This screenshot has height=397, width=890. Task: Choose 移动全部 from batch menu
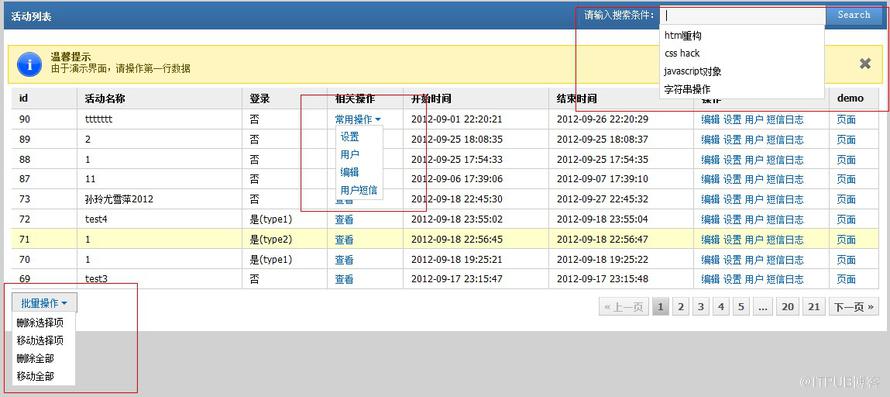pos(36,376)
